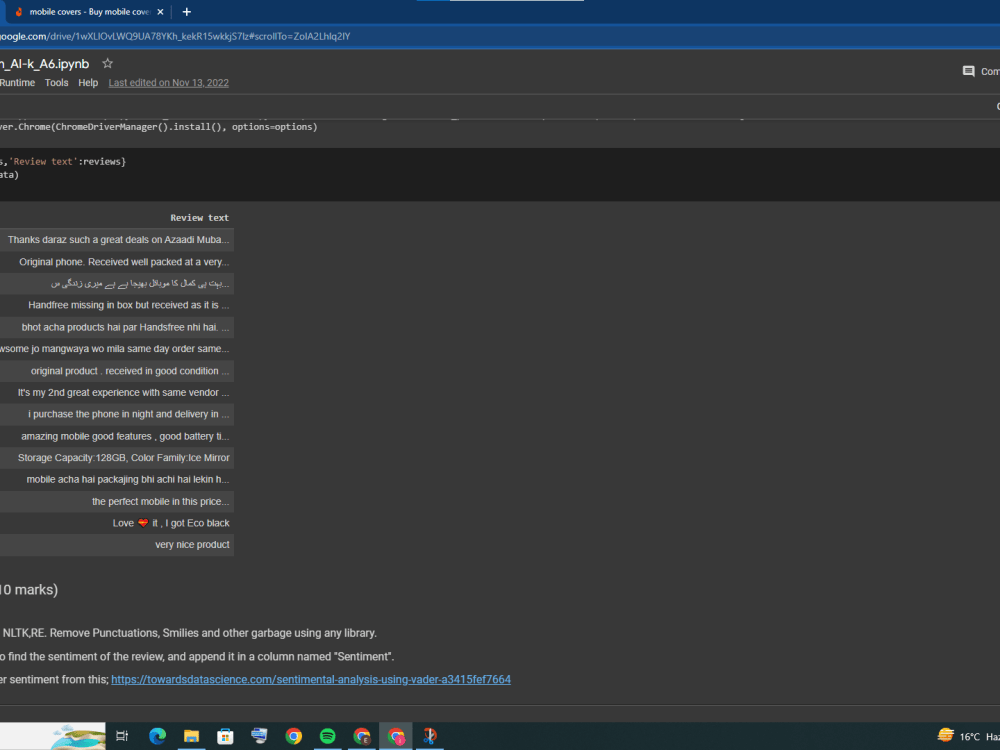
Task: Select row 'the perfect mobile in this price'
Action: 117,501
